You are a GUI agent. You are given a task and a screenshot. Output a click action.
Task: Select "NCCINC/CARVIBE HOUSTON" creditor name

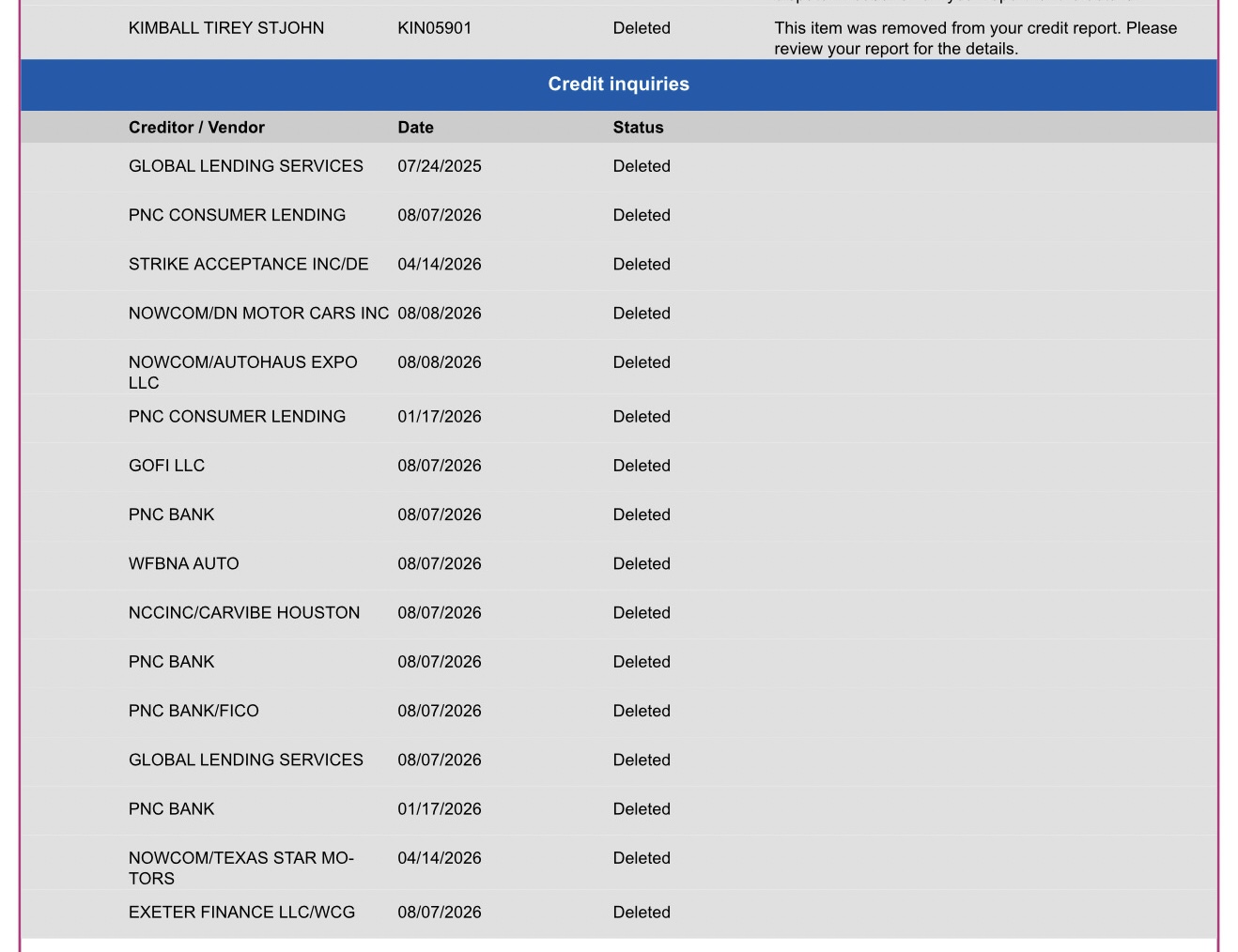tap(244, 613)
